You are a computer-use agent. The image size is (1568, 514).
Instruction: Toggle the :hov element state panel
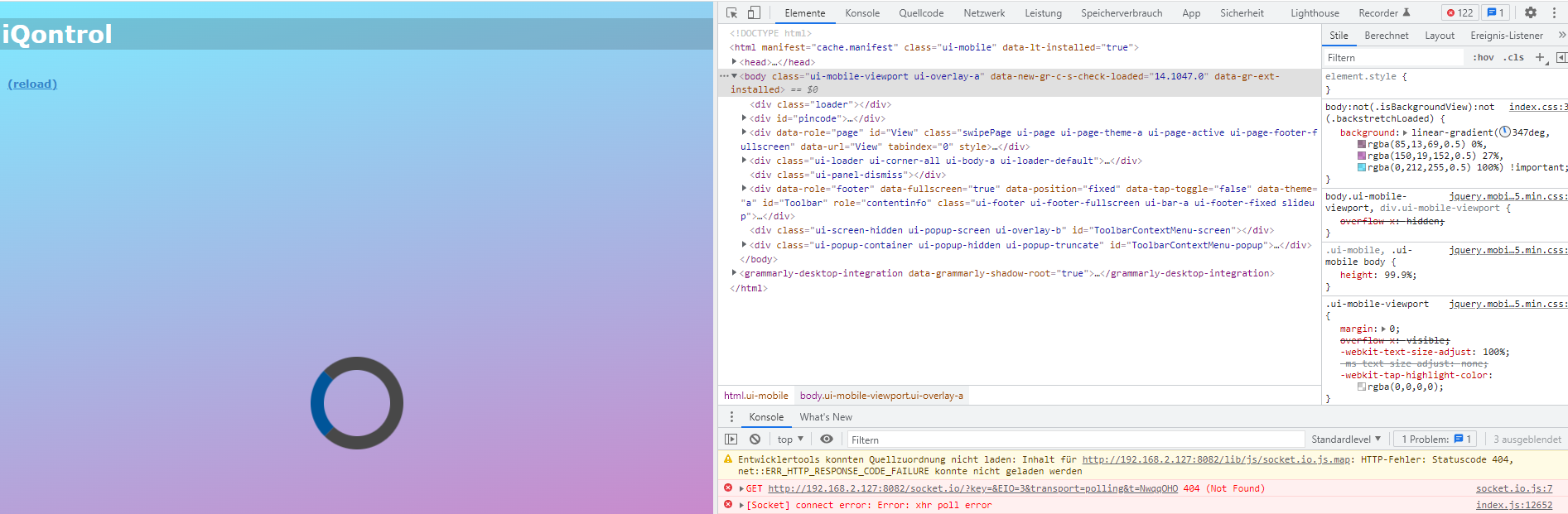(1483, 57)
